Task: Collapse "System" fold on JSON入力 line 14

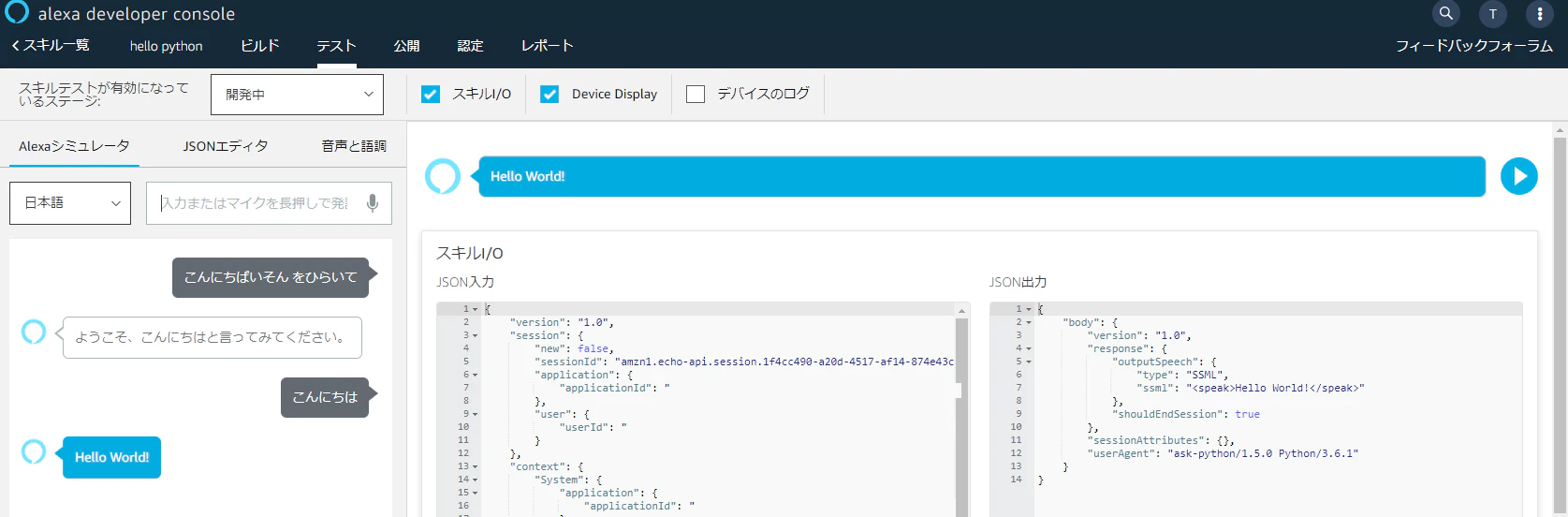Action: 475,480
